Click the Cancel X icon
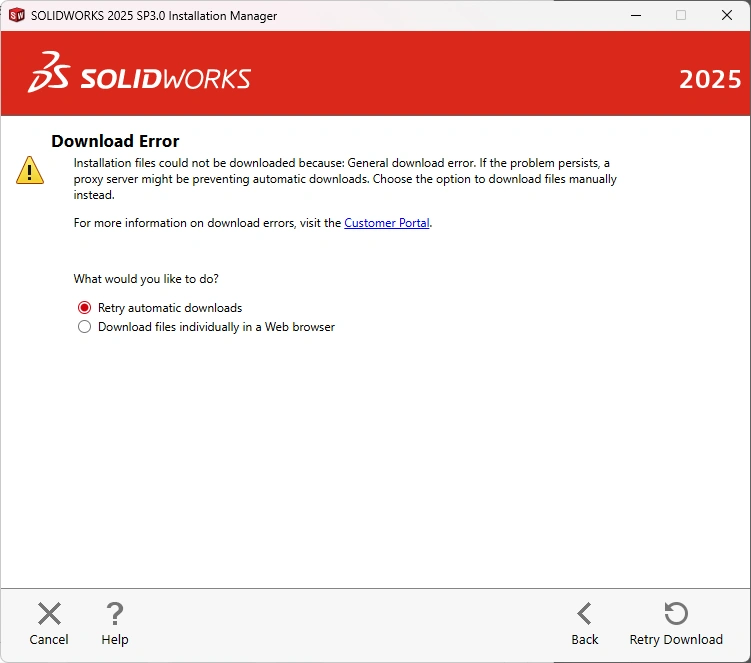 [x=49, y=614]
